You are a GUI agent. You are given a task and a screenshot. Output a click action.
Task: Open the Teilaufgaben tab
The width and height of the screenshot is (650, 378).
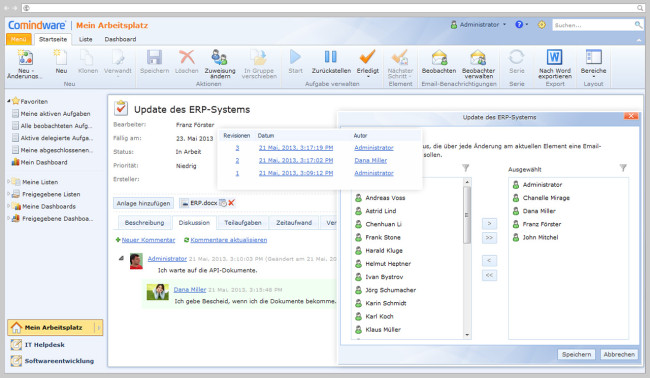243,223
